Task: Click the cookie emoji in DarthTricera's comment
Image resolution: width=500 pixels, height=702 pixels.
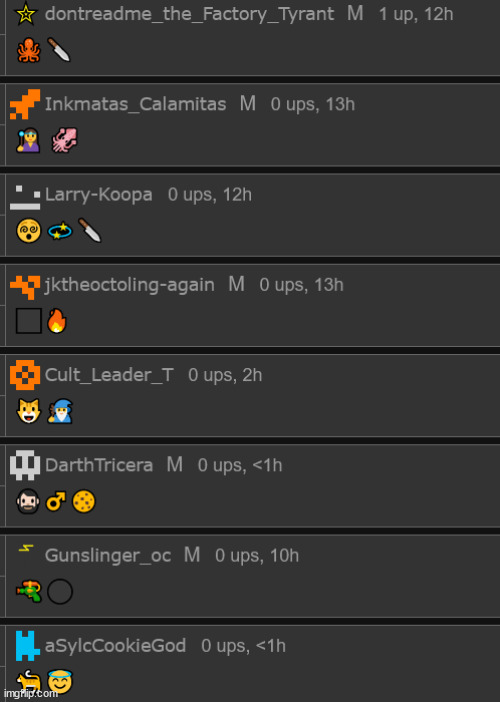Action: (84, 501)
